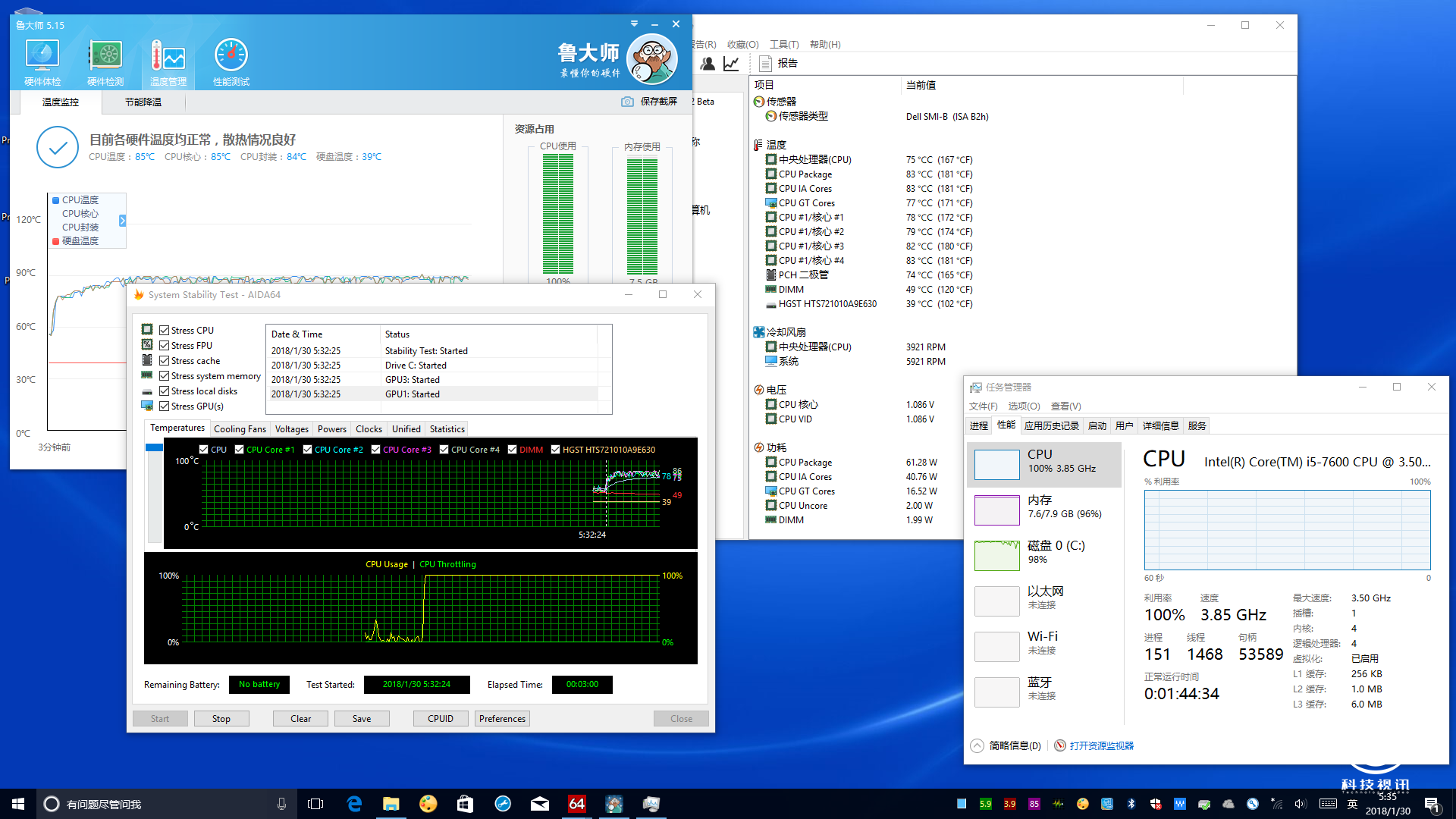Select the 温度管理 temperature management icon

point(168,61)
